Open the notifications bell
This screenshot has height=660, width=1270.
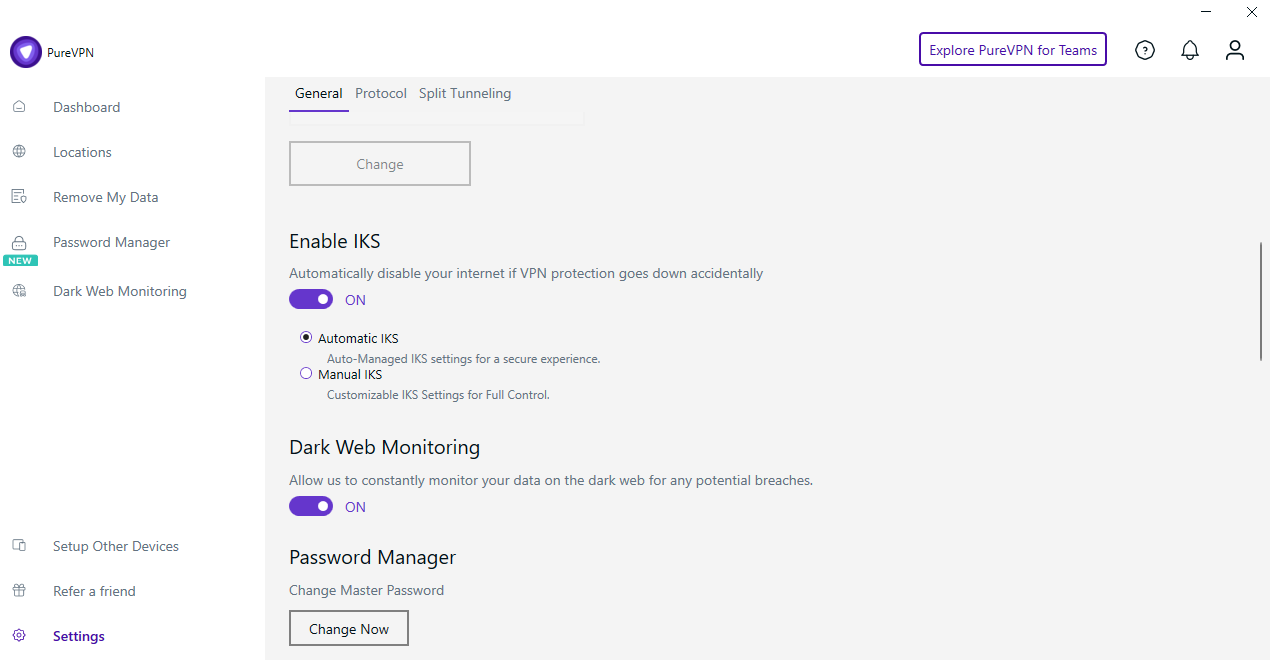(1190, 49)
